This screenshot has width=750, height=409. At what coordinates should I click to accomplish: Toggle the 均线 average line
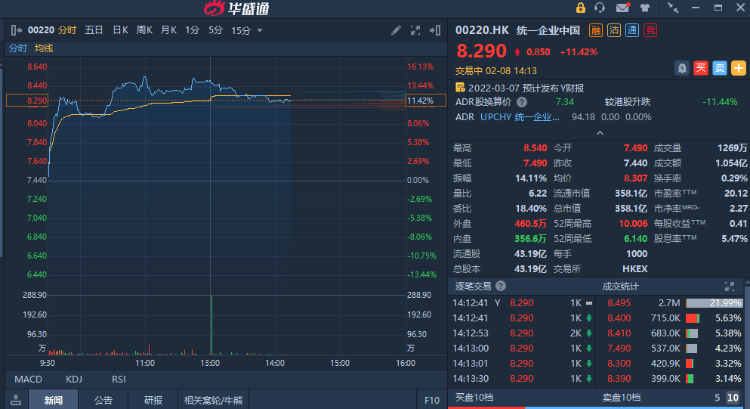pyautogui.click(x=44, y=48)
